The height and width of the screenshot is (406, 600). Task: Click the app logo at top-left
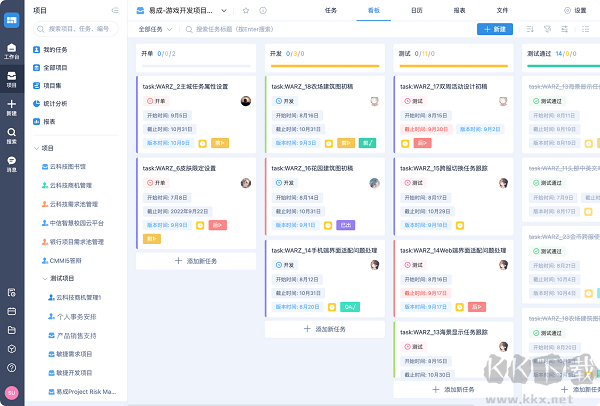pos(11,20)
